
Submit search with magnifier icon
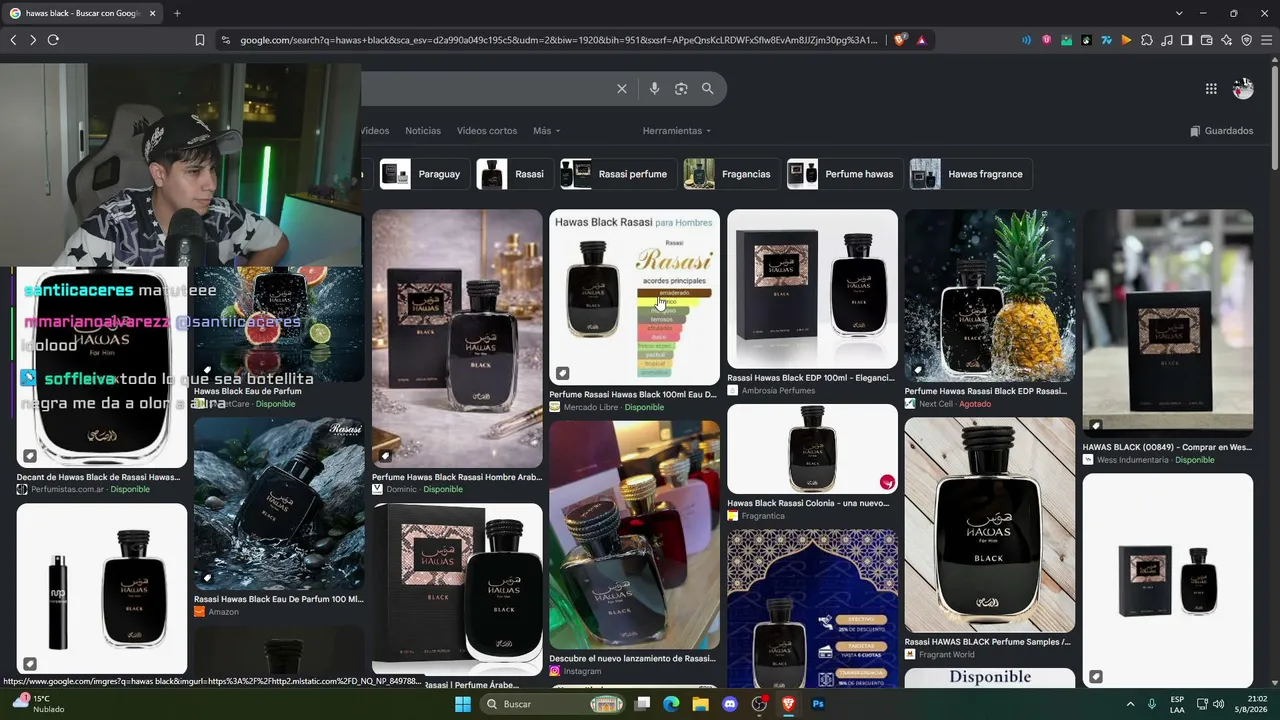click(708, 89)
